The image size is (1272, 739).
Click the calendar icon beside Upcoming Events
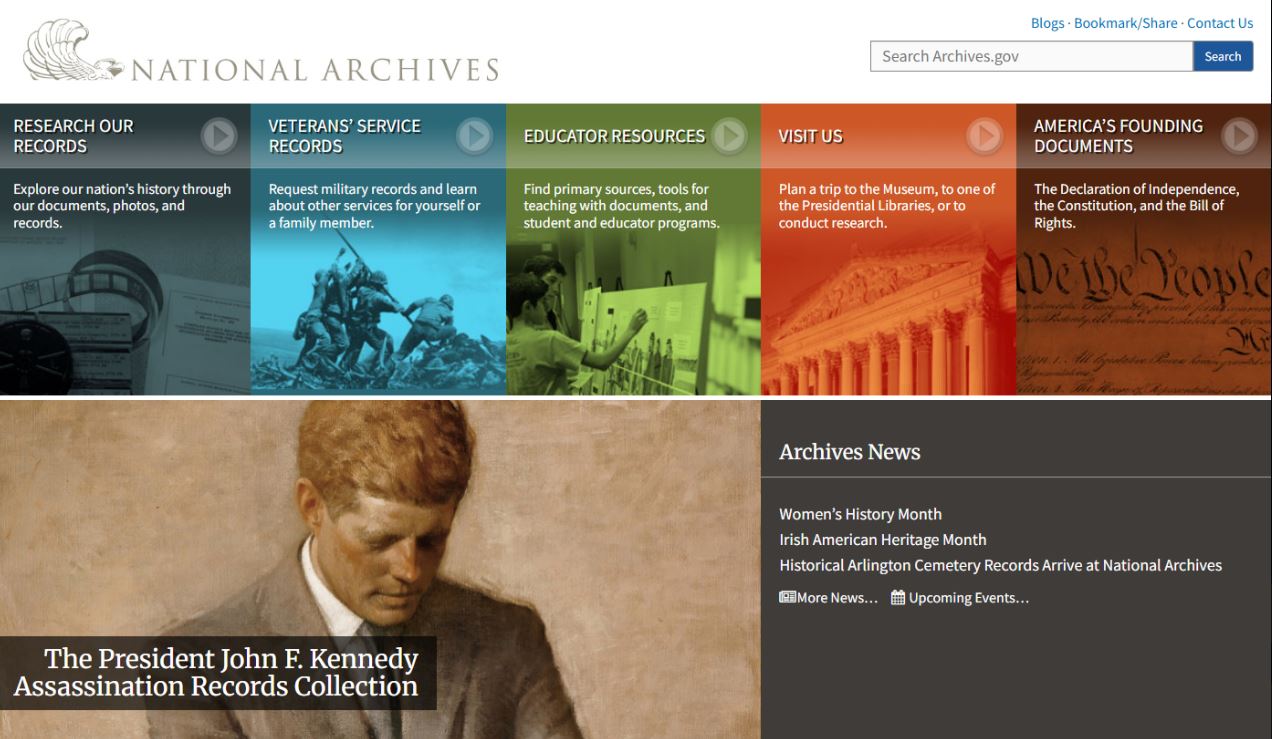(898, 598)
